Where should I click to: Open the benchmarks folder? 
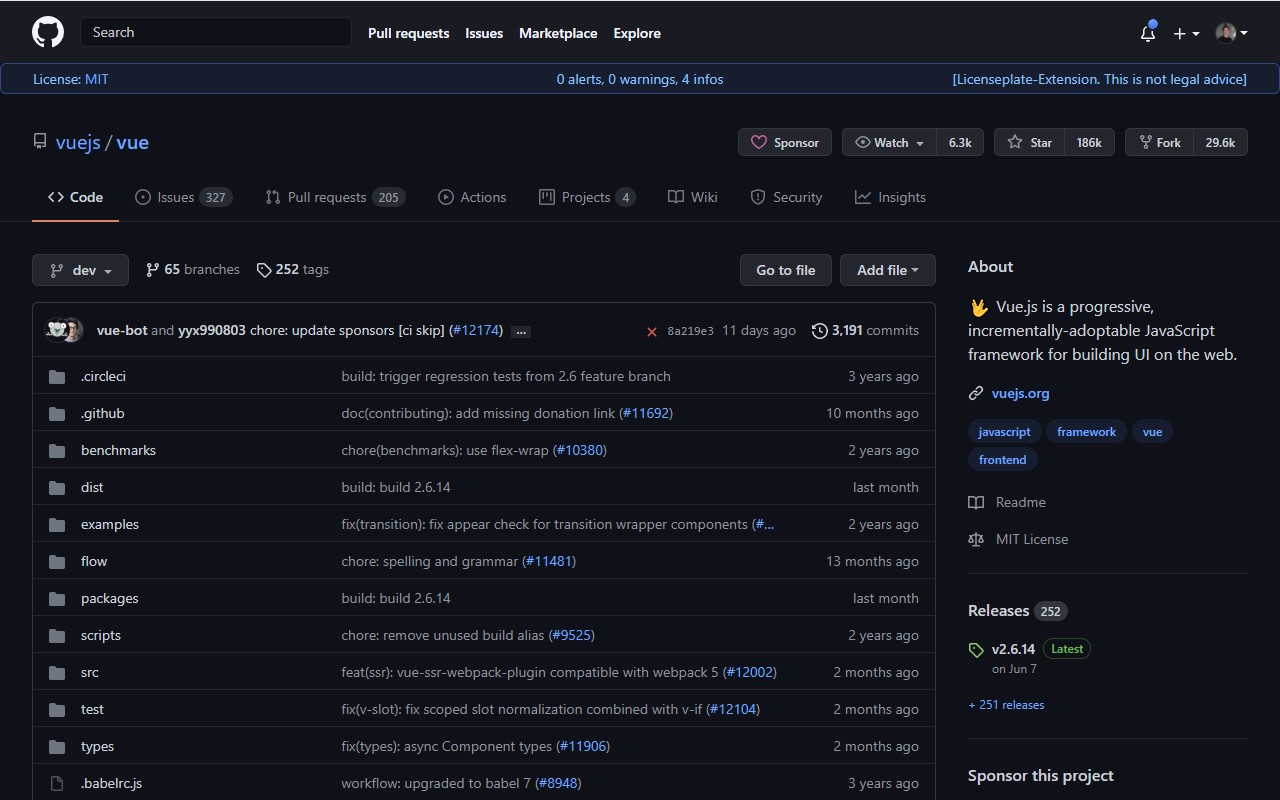point(118,450)
